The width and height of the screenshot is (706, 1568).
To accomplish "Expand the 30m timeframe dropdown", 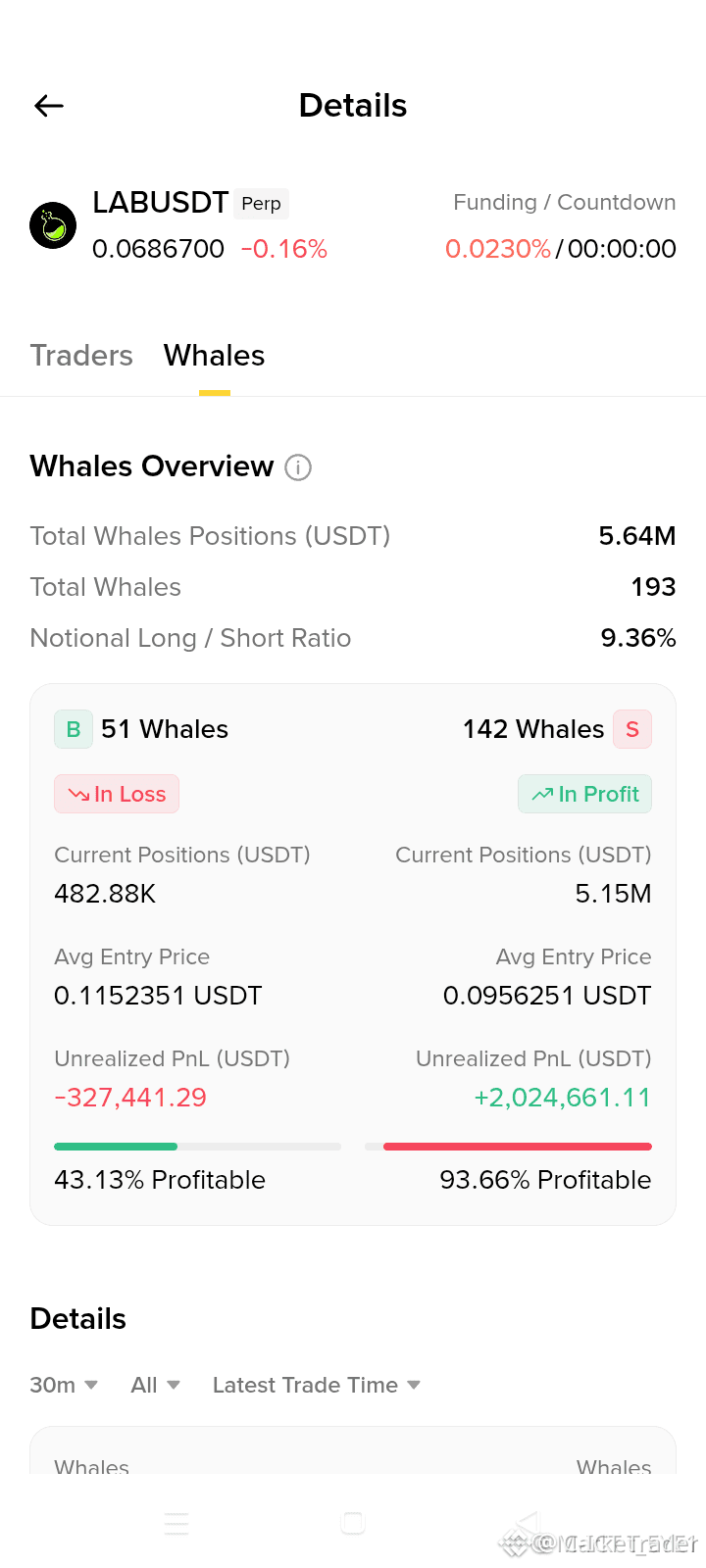I will click(x=64, y=1385).
